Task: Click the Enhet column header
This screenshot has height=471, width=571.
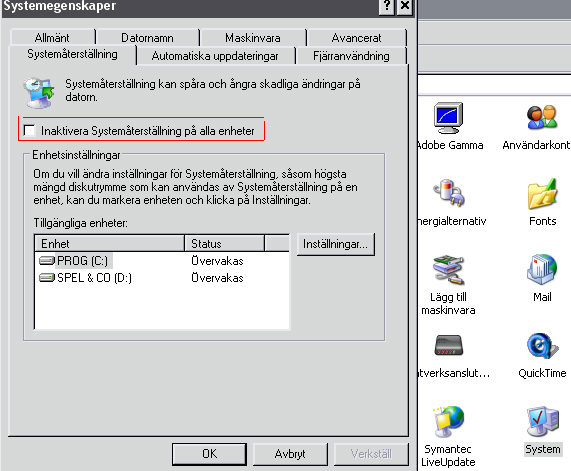Action: pyautogui.click(x=109, y=243)
